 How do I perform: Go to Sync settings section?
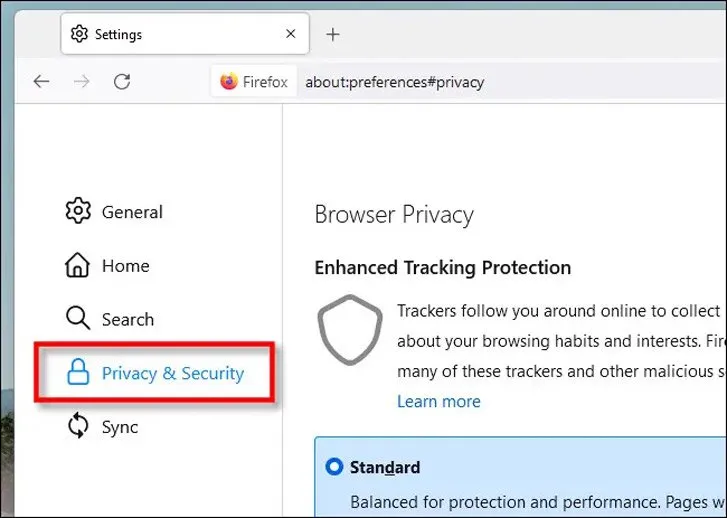tap(119, 427)
